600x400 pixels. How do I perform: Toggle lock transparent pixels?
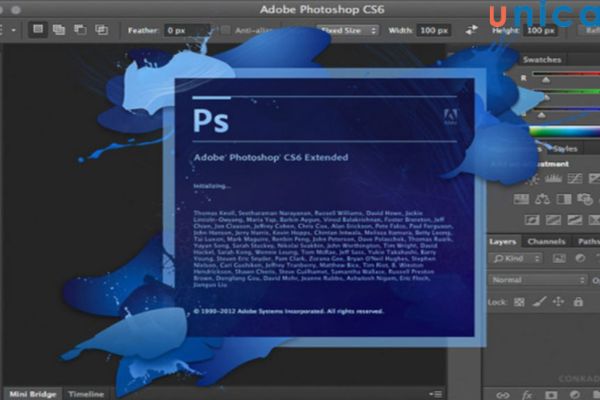(x=519, y=302)
